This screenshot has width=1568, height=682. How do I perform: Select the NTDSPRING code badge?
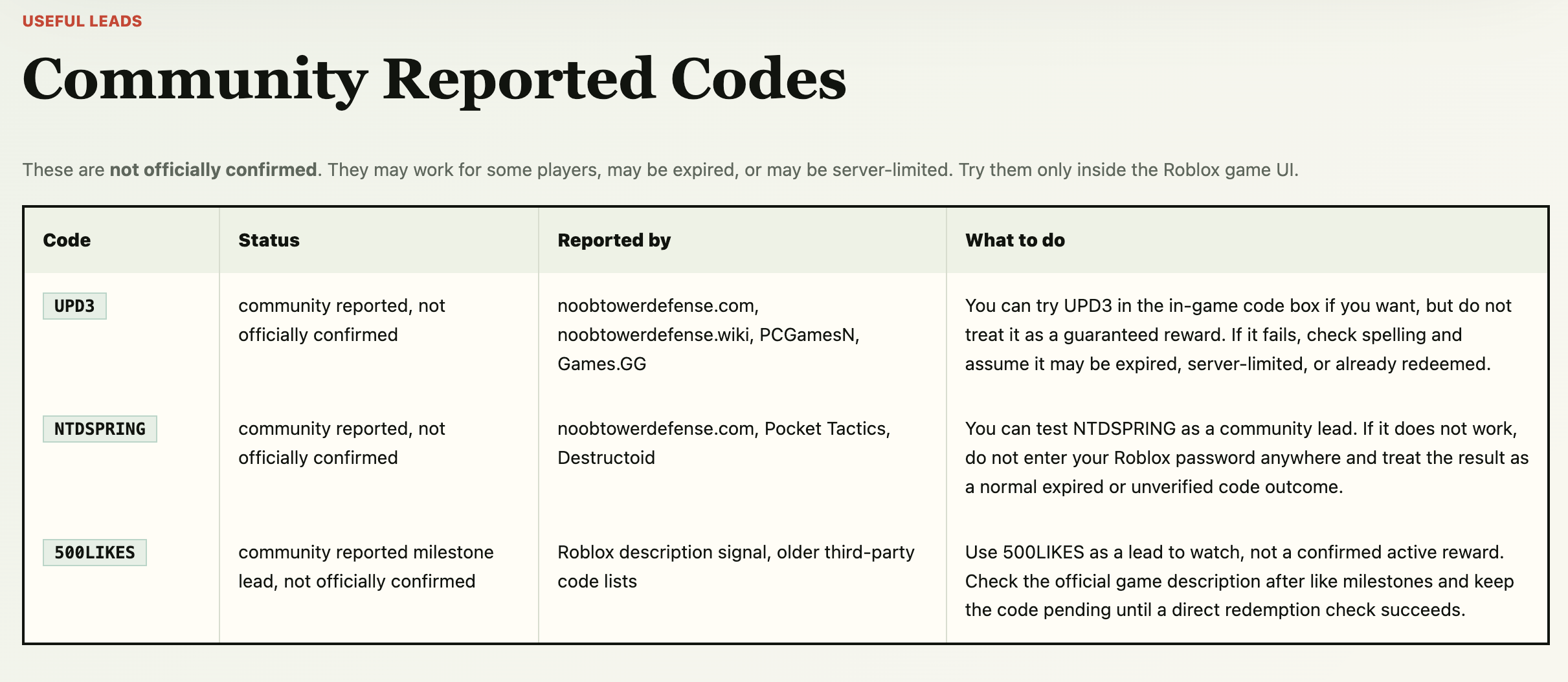point(100,429)
